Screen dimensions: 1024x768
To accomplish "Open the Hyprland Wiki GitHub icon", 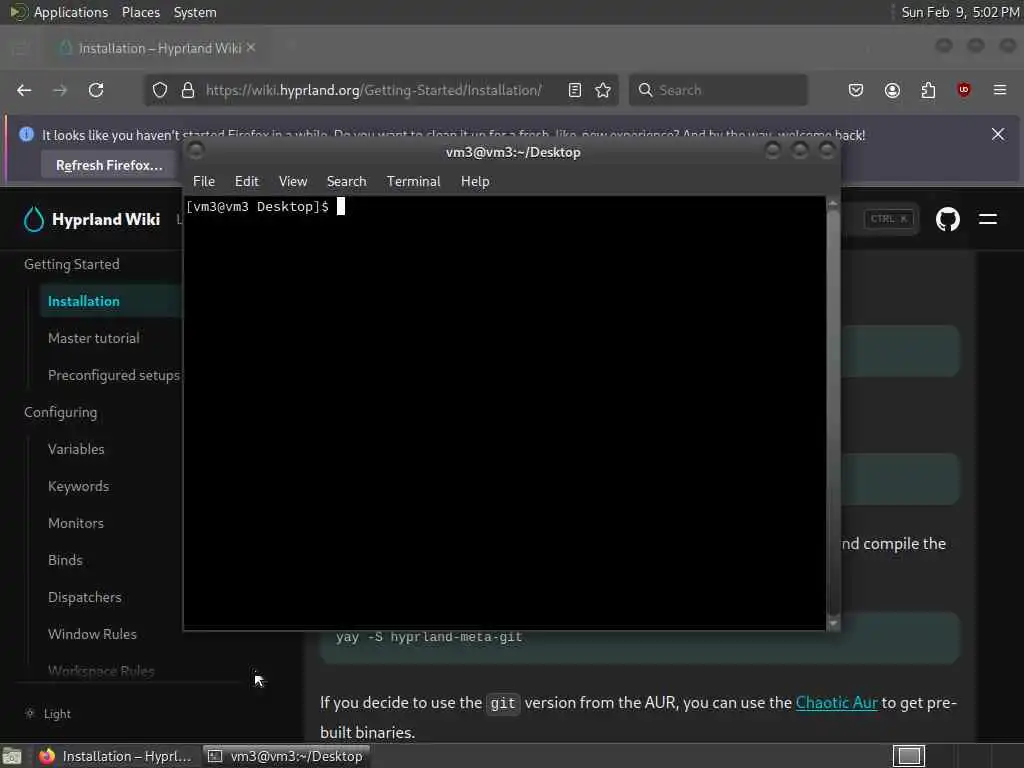I will click(948, 219).
